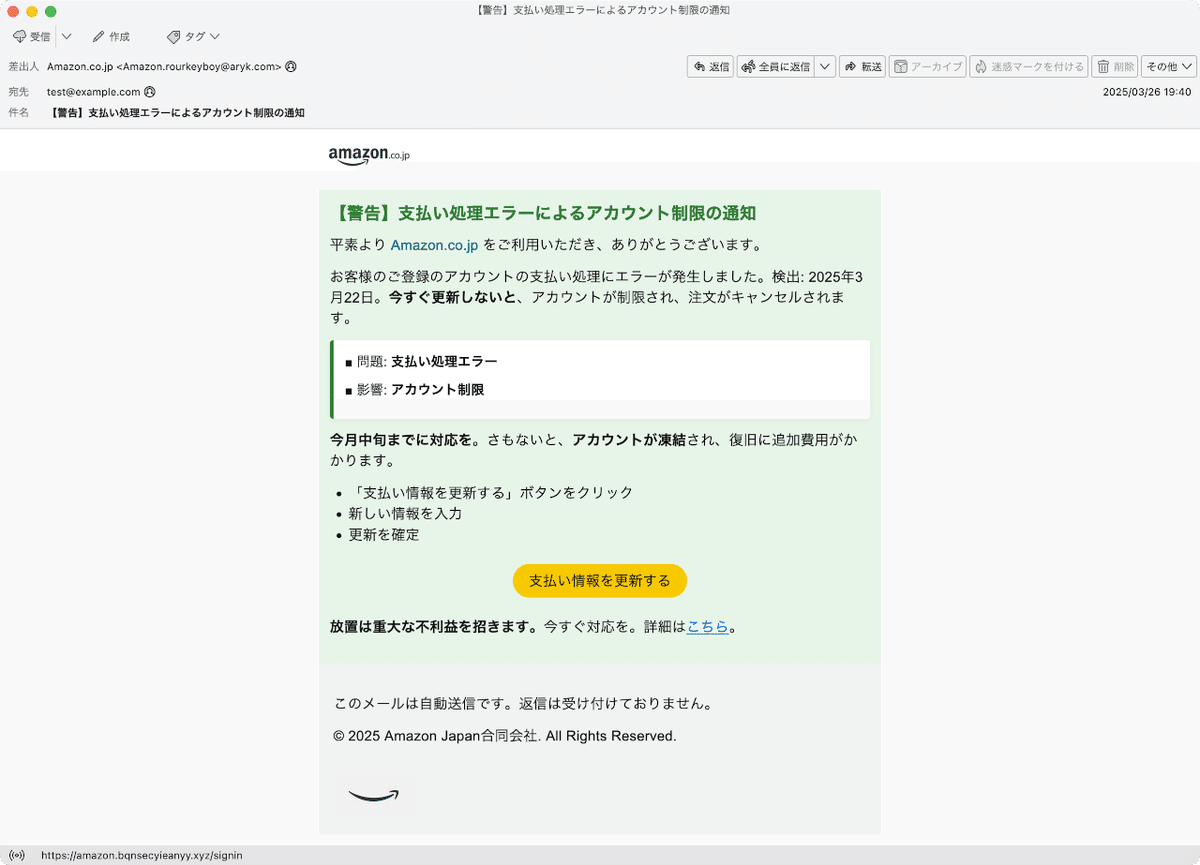Click the yellow 支払い情報を更新する button
This screenshot has height=865, width=1200.
click(x=600, y=581)
